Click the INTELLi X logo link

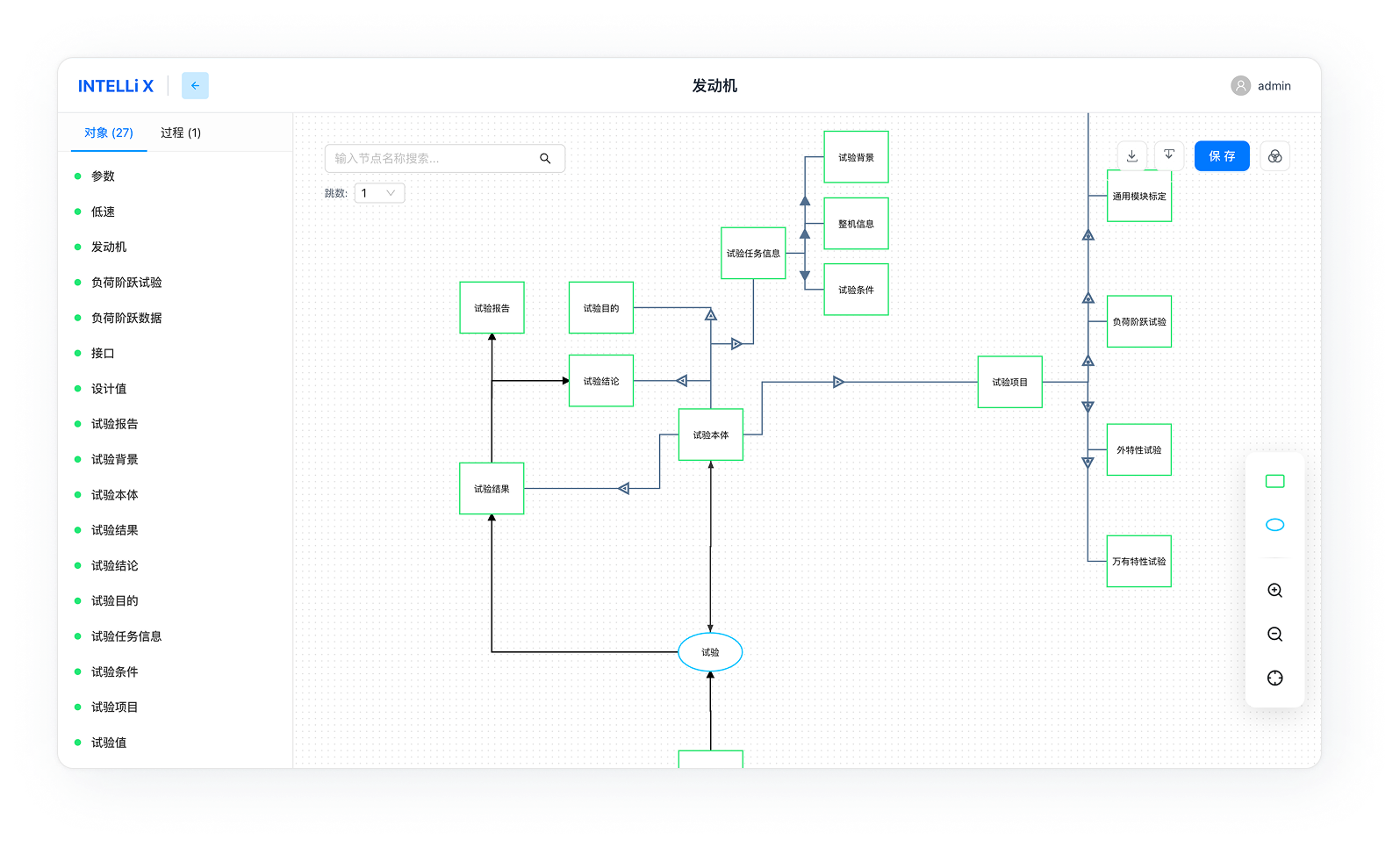(116, 86)
